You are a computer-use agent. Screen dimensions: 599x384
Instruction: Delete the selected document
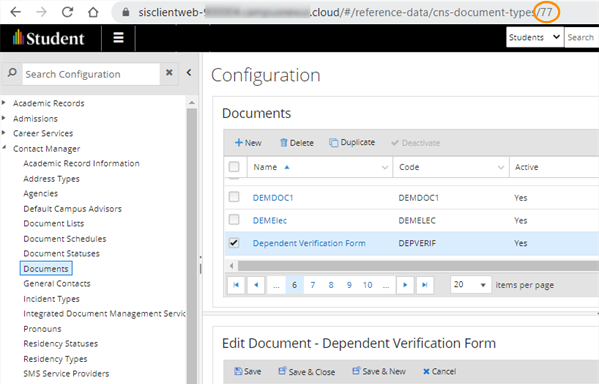[297, 143]
